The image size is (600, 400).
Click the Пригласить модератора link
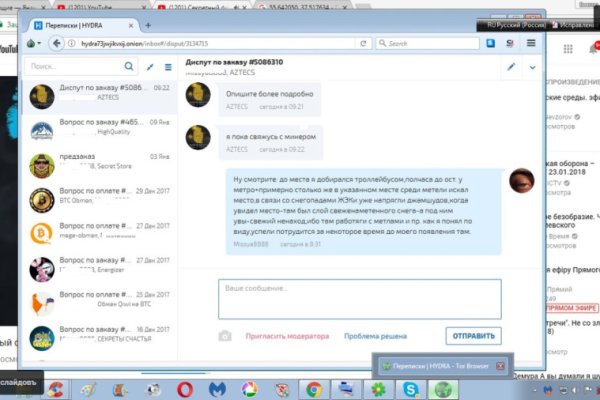tap(288, 336)
